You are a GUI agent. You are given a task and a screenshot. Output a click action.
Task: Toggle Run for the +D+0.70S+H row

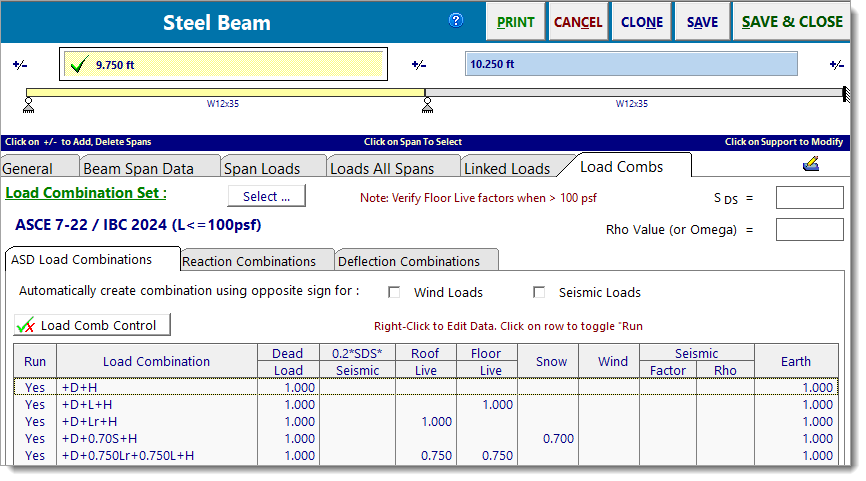pyautogui.click(x=35, y=439)
